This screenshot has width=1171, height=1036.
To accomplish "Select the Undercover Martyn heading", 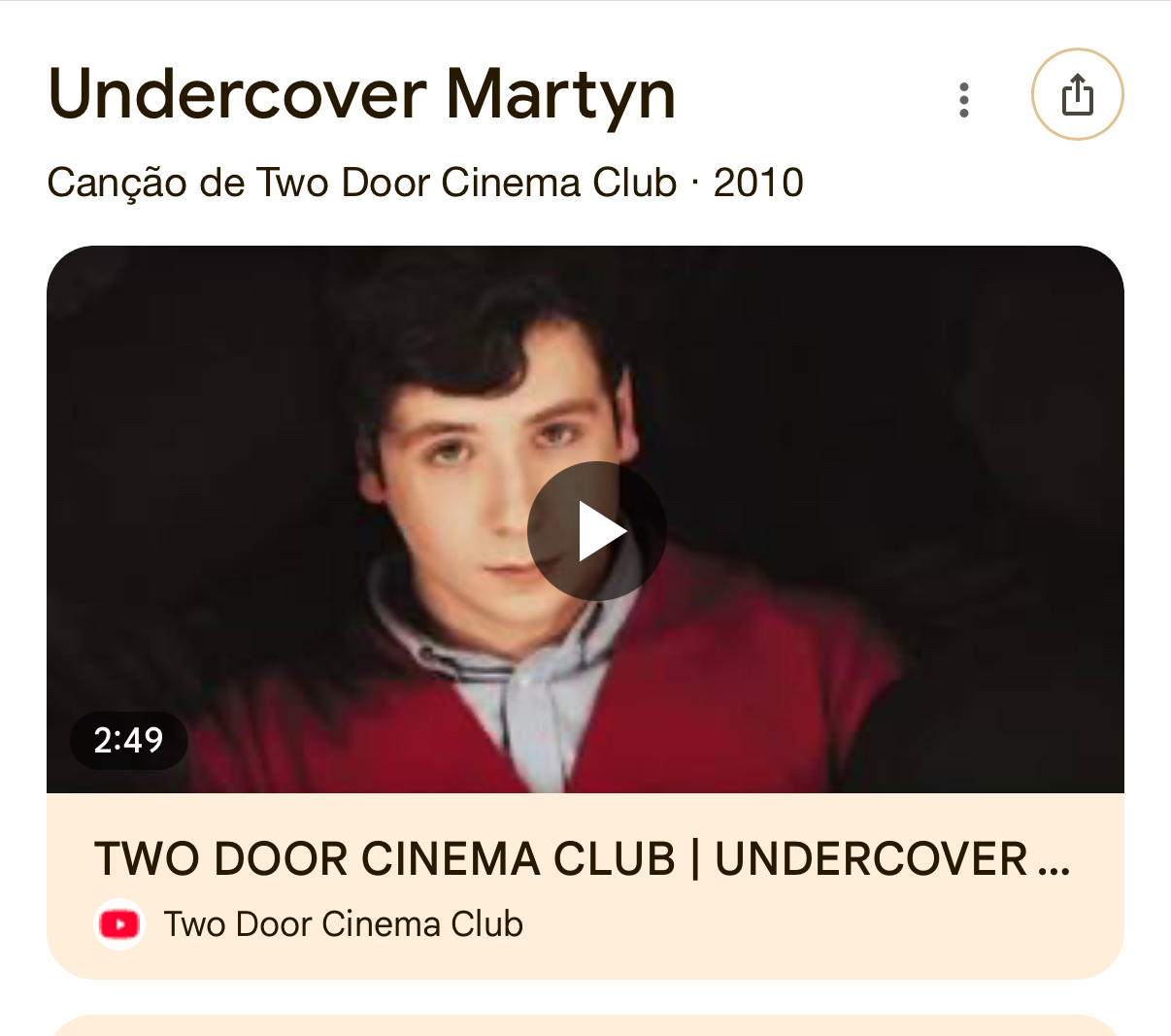I will tap(361, 95).
